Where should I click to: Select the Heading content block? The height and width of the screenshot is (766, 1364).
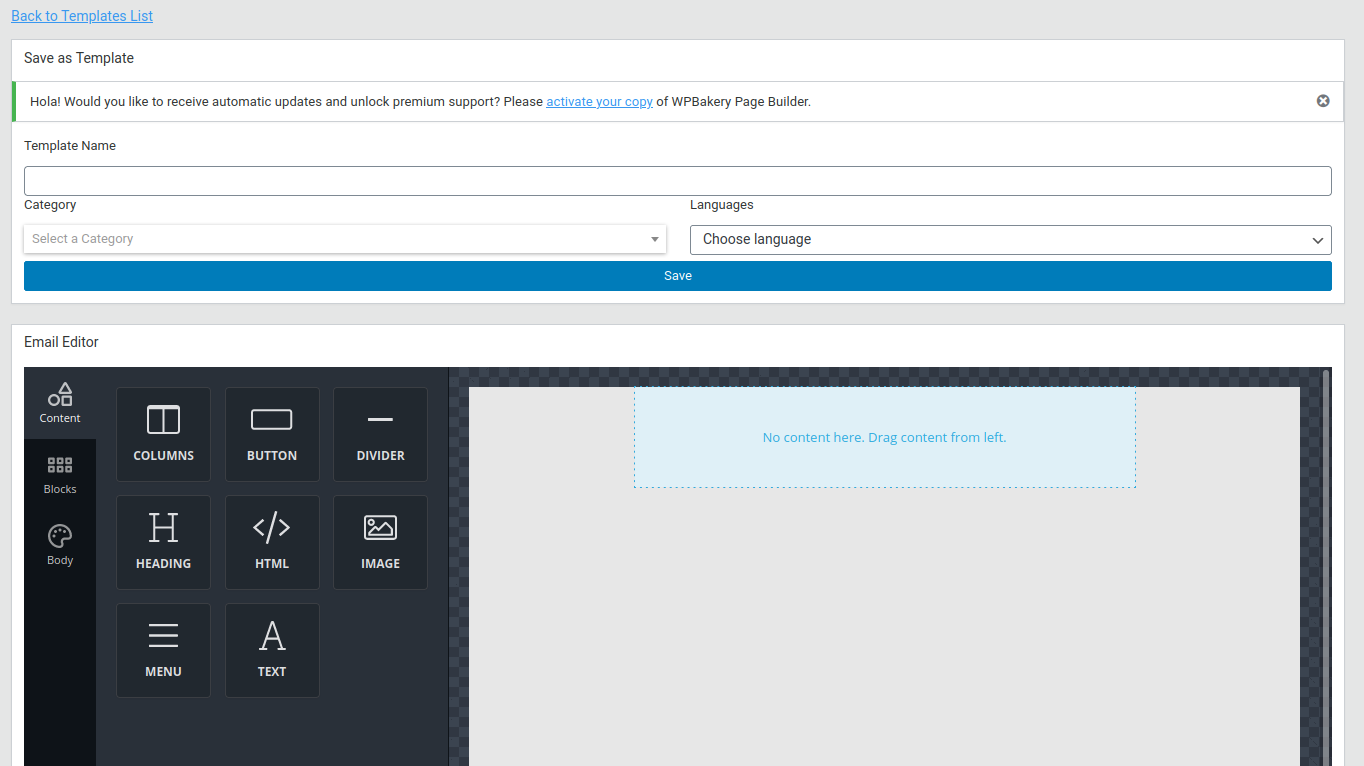click(163, 542)
